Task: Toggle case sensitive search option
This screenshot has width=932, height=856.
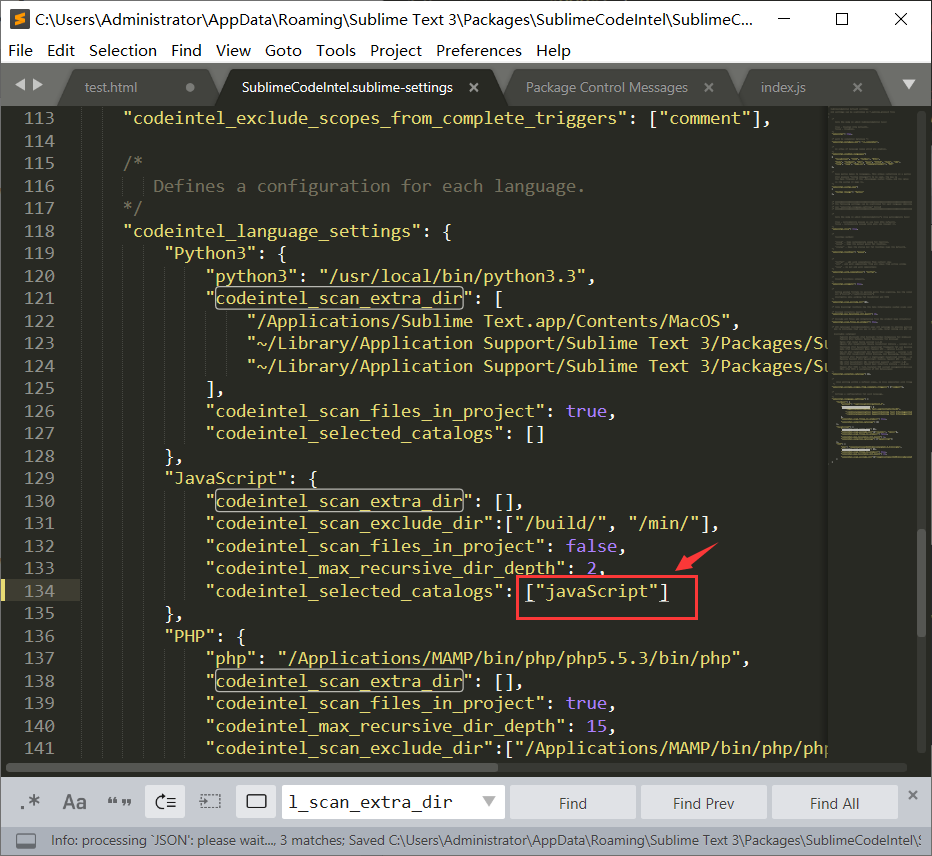Action: pos(74,802)
